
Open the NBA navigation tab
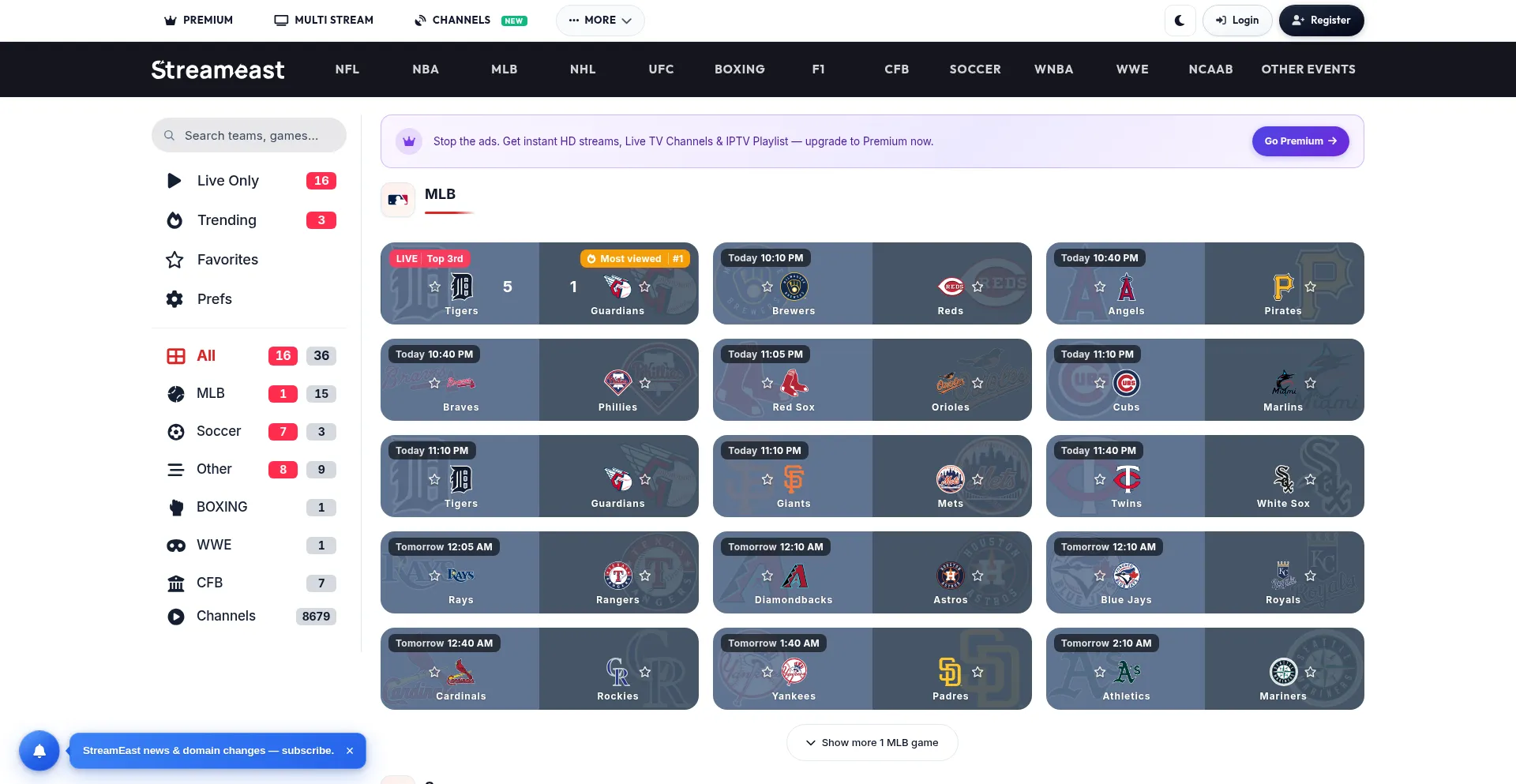[426, 69]
